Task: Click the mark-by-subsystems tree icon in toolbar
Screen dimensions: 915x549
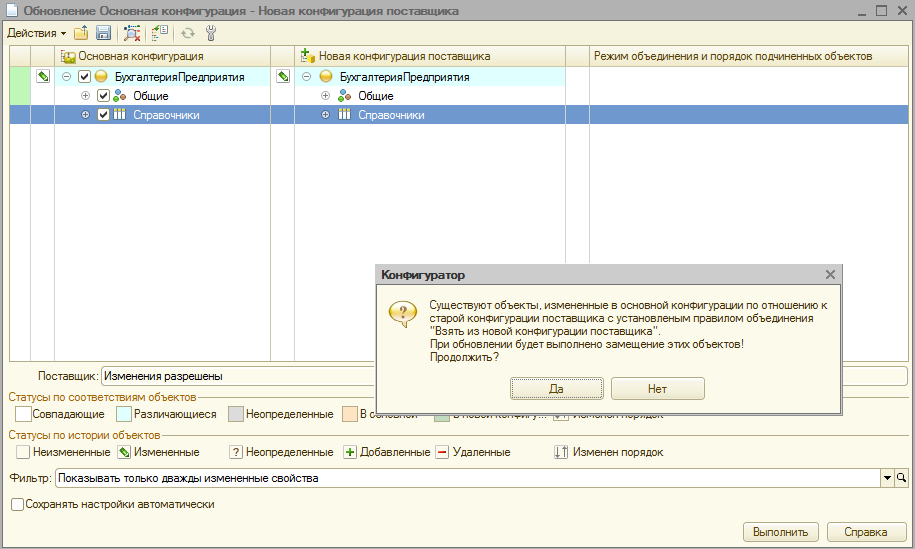Action: [159, 33]
